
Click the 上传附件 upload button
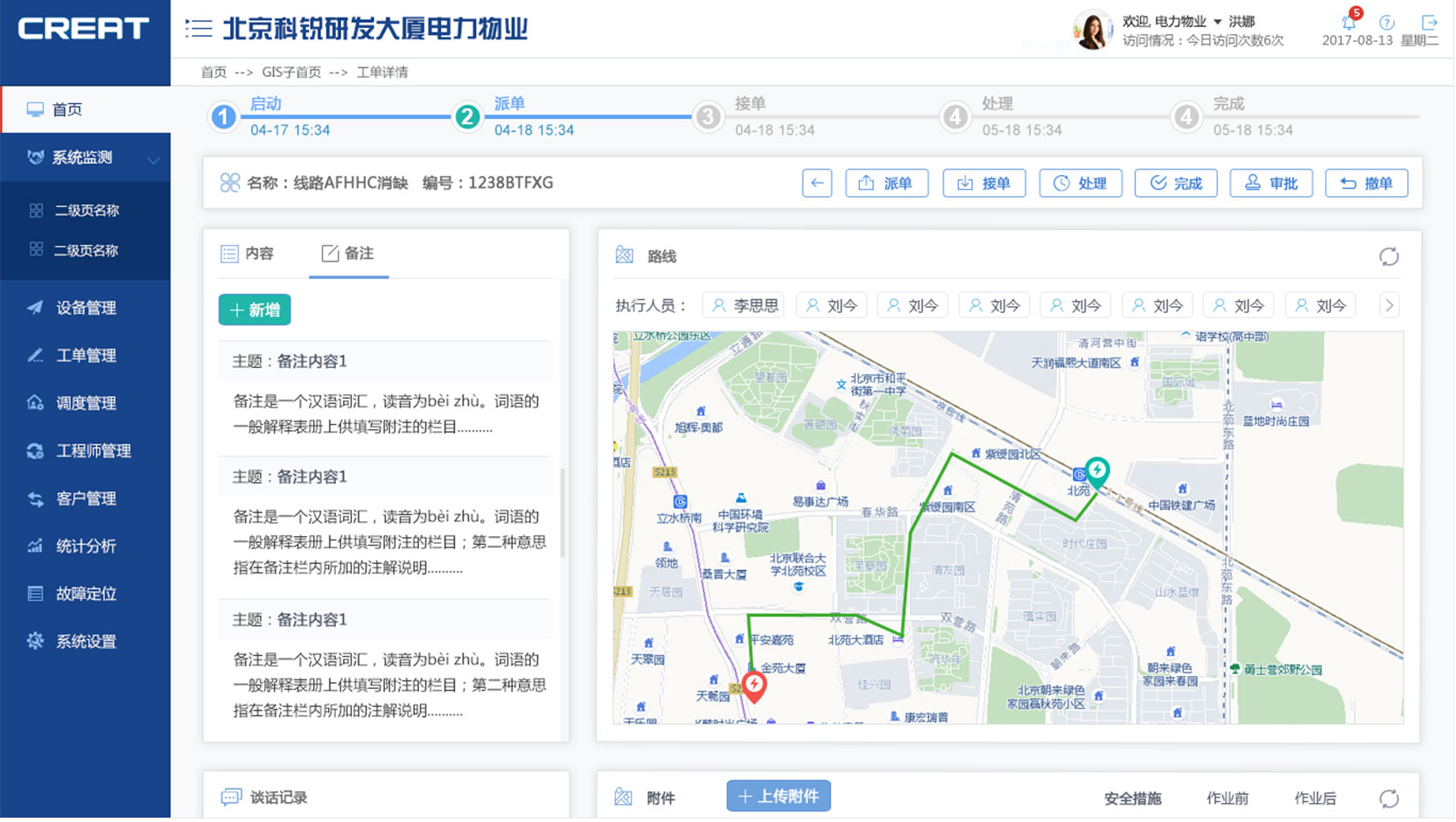click(x=778, y=797)
